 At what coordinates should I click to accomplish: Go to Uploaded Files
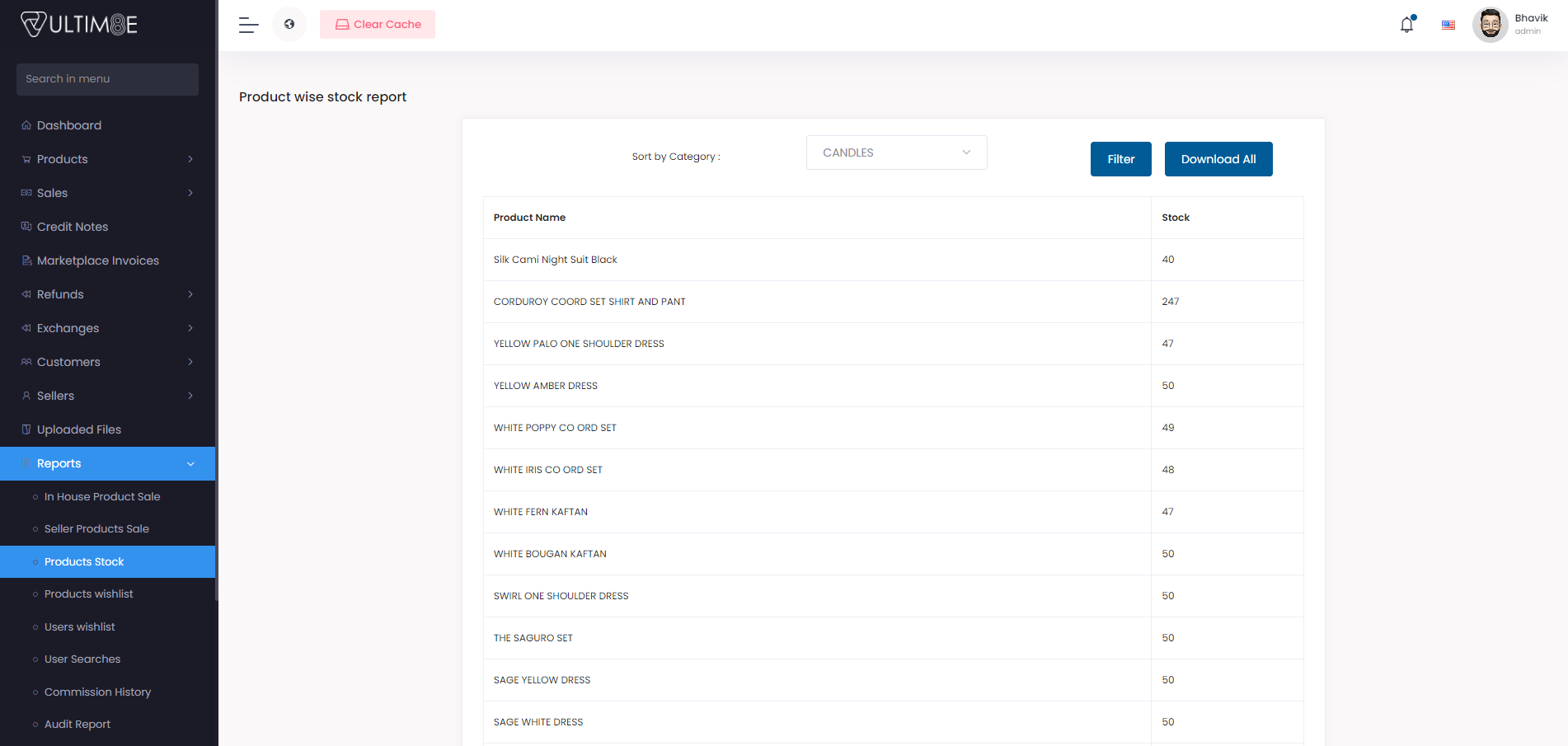(79, 429)
